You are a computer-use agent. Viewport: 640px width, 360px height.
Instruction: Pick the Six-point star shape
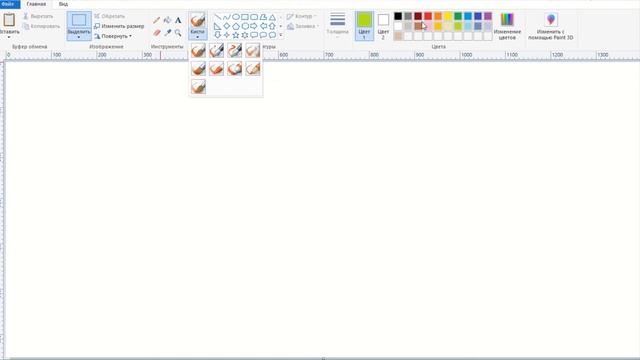point(245,35)
